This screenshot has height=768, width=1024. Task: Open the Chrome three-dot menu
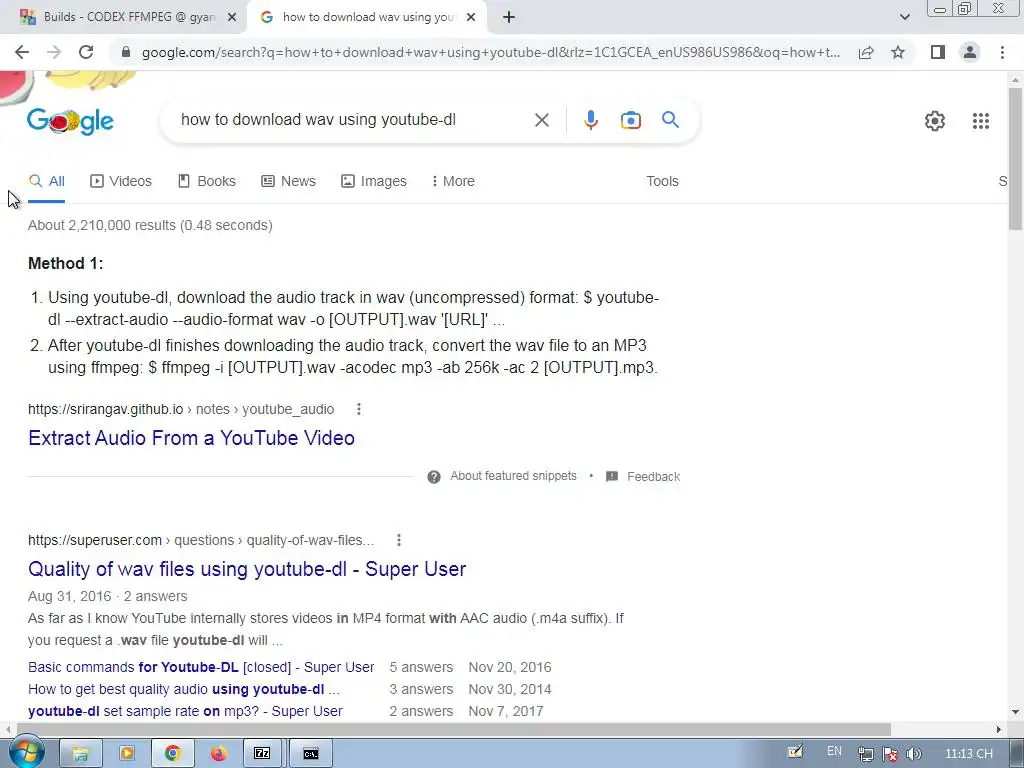pyautogui.click(x=1002, y=52)
